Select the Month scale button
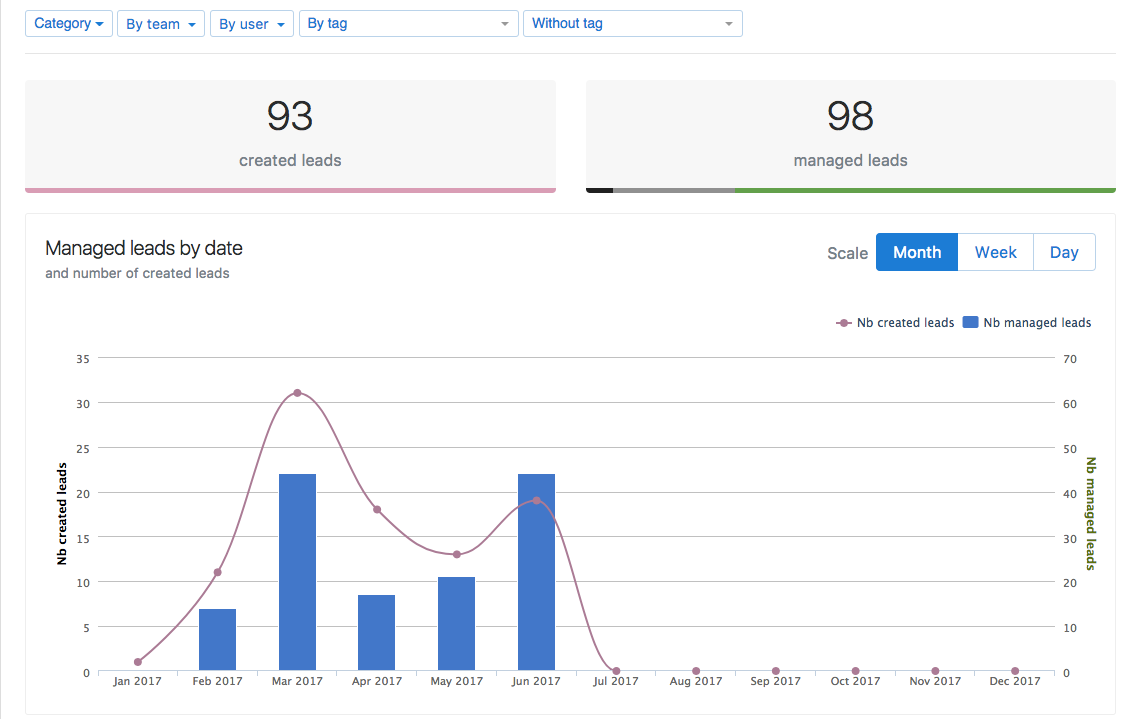1124x719 pixels. [916, 252]
